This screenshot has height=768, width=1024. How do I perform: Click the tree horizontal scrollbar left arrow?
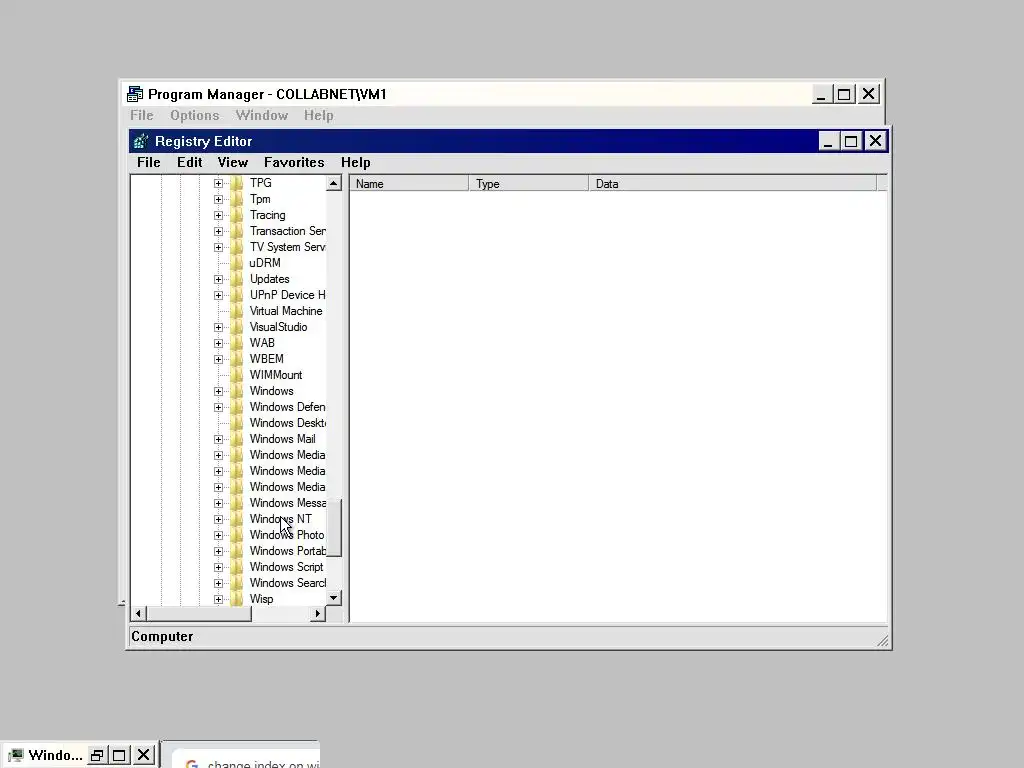[x=138, y=613]
